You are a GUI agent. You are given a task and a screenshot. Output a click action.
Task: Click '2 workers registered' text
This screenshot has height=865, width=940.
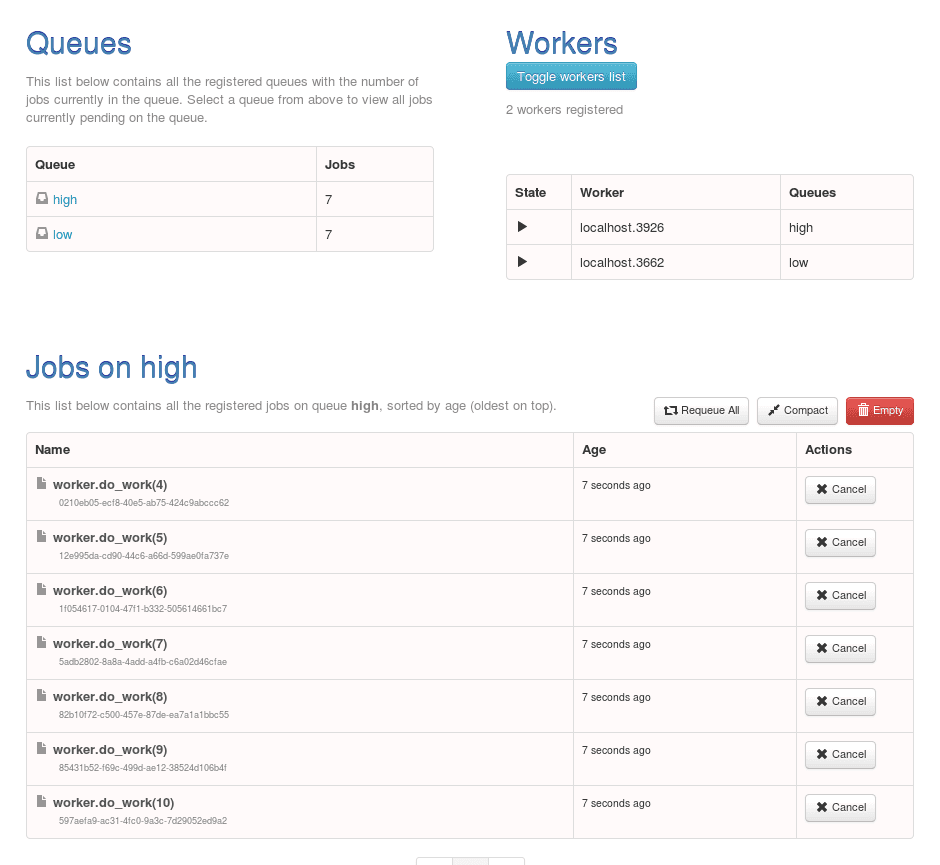point(564,110)
